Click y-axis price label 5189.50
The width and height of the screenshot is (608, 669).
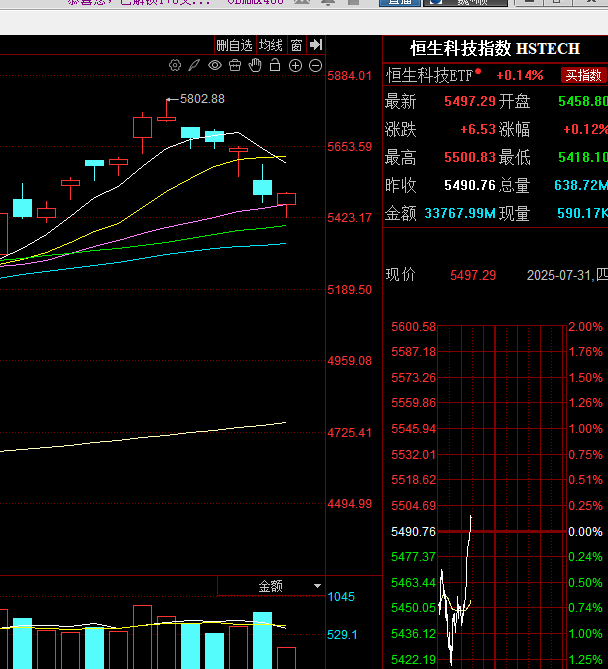349,290
